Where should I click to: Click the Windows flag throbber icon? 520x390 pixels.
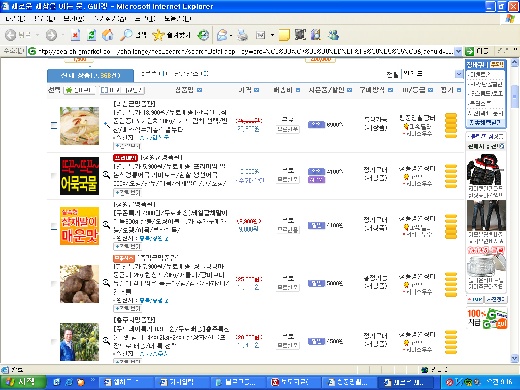coord(510,19)
